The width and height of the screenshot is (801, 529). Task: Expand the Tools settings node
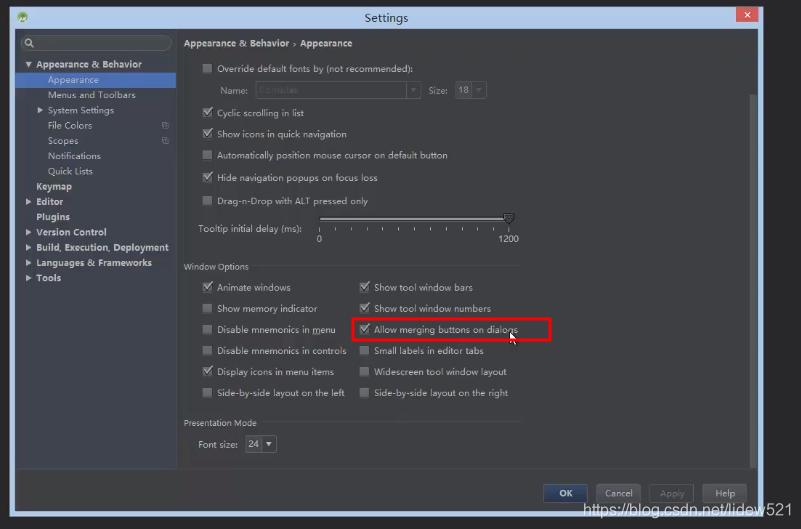pos(29,278)
